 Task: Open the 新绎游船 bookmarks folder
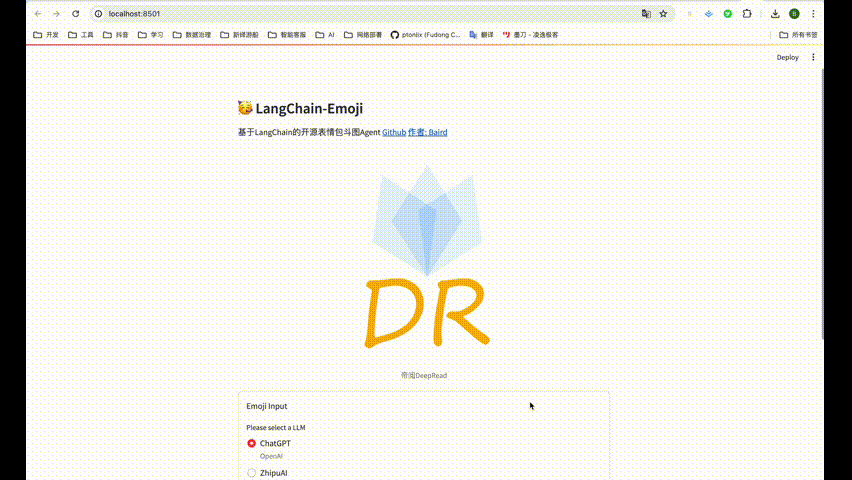(x=239, y=35)
